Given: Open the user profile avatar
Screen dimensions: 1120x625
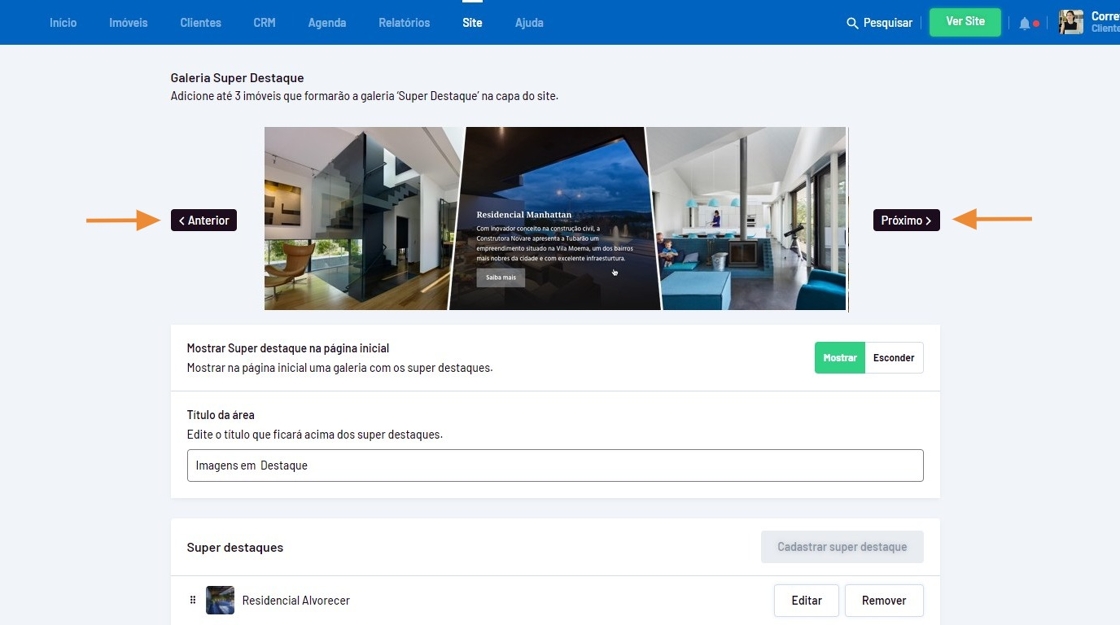Looking at the screenshot, I should tap(1071, 22).
